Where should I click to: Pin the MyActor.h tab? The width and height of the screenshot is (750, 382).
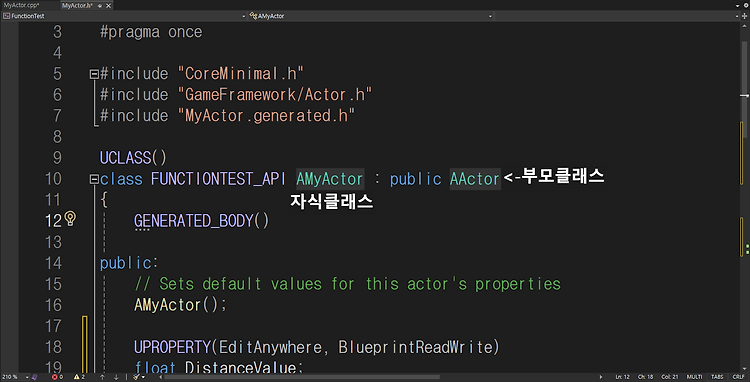coord(100,6)
